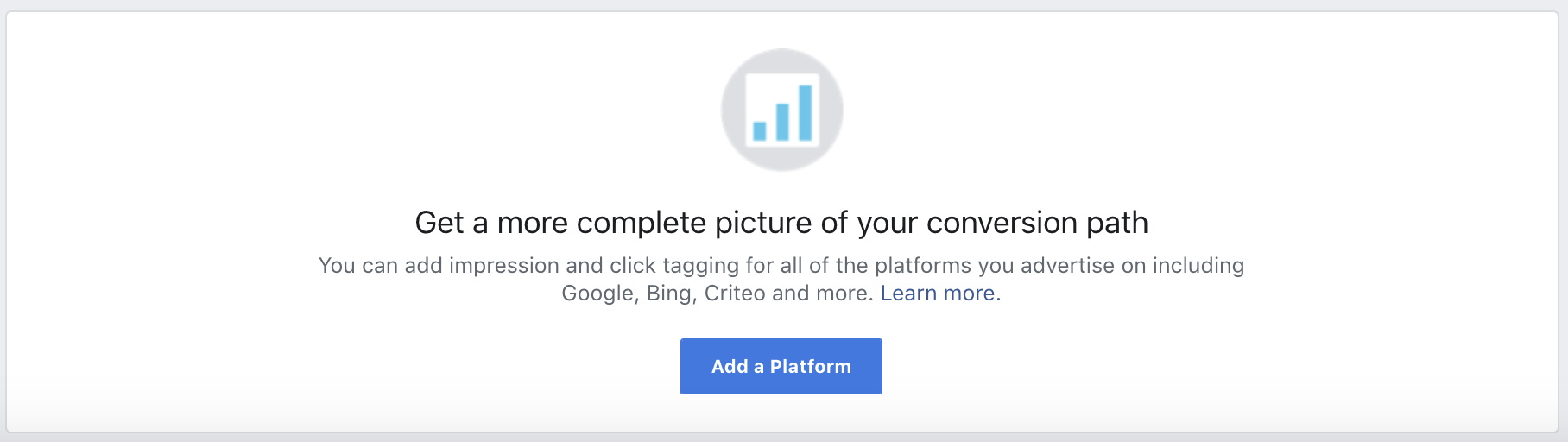Click the word 'Add' on the blue button

(x=730, y=367)
